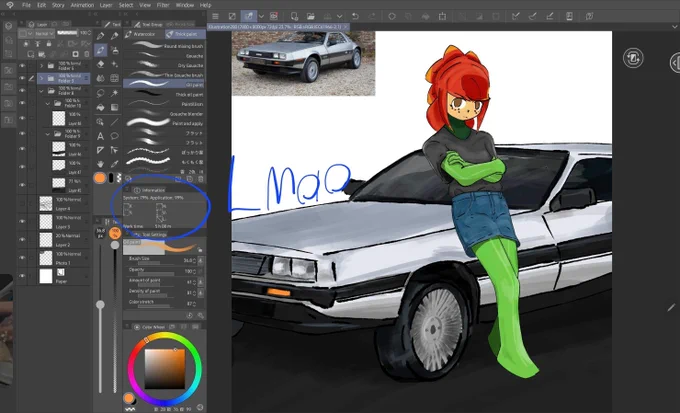680x413 pixels.
Task: Choose the Gouache blender brush
Action: coord(164,114)
